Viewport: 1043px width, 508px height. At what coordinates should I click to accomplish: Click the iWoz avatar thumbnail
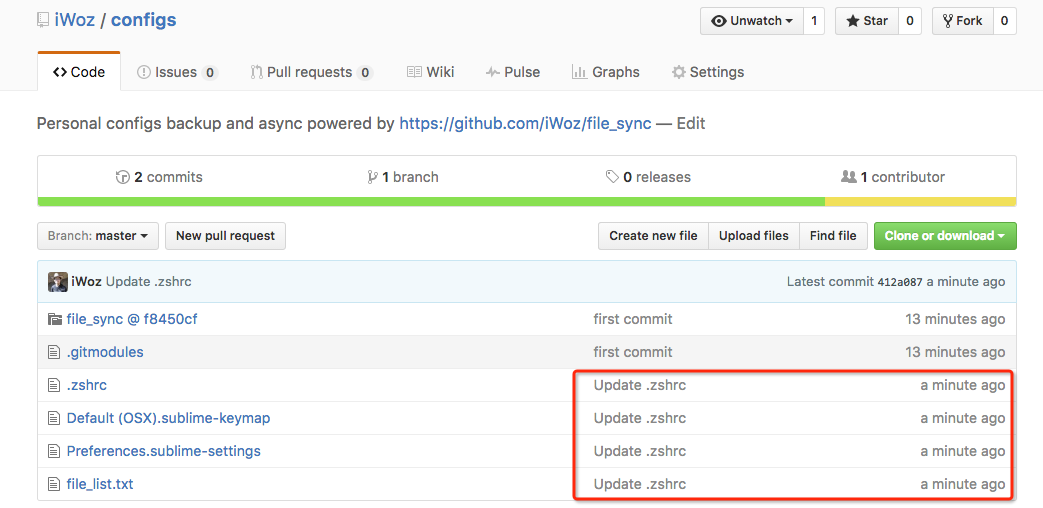57,282
